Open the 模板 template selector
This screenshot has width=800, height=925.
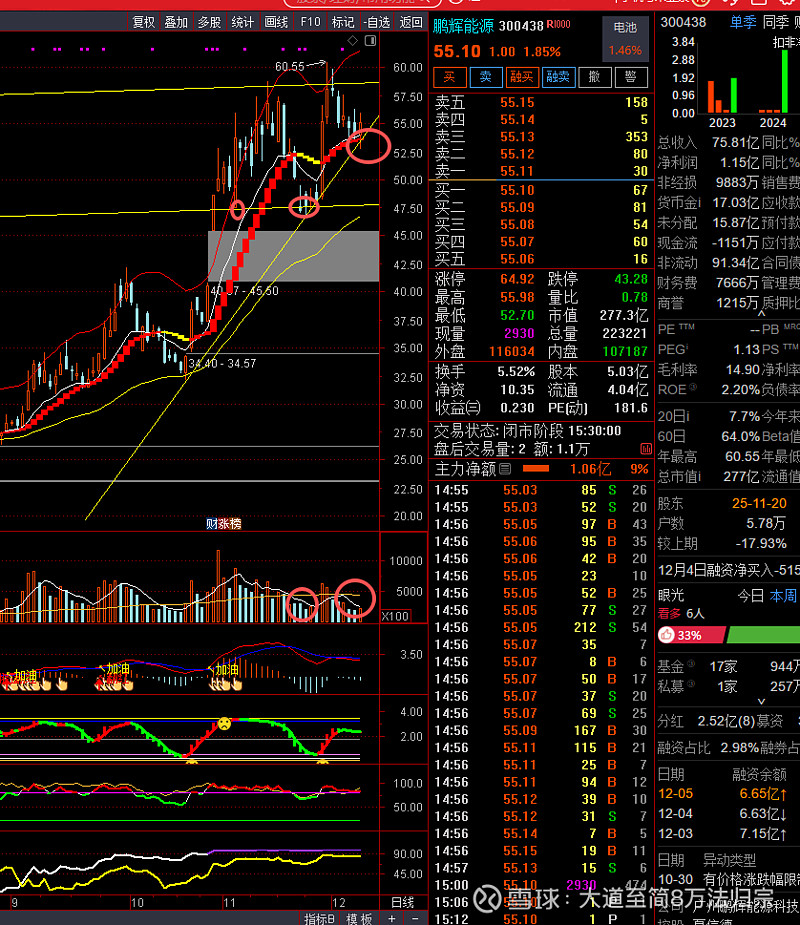tap(359, 919)
